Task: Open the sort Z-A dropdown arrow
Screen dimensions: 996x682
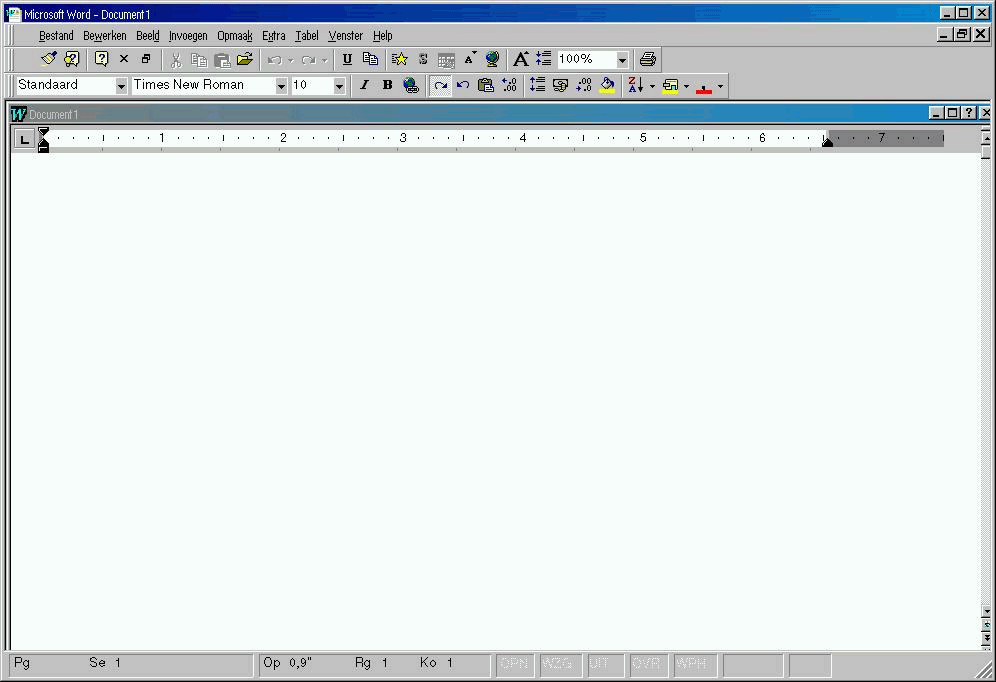Action: coord(652,86)
